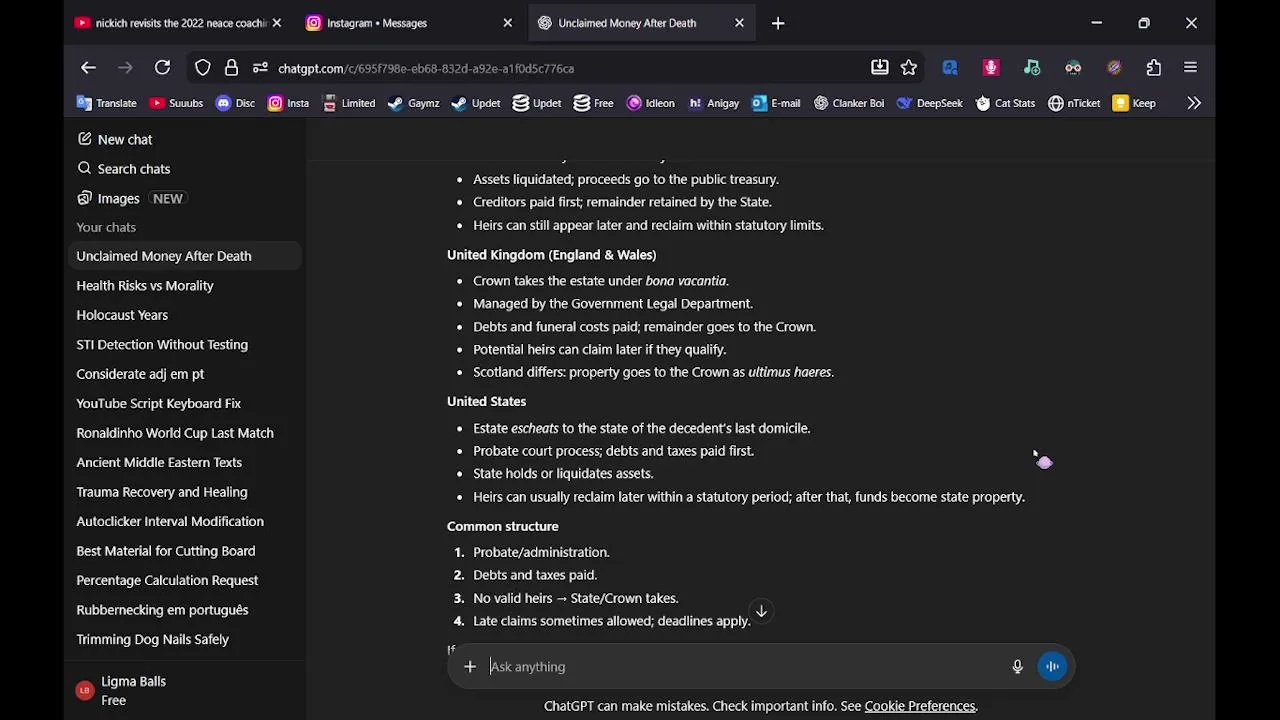This screenshot has height=720, width=1280.
Task: Click the plus attachment icon in composer
Action: click(x=470, y=667)
